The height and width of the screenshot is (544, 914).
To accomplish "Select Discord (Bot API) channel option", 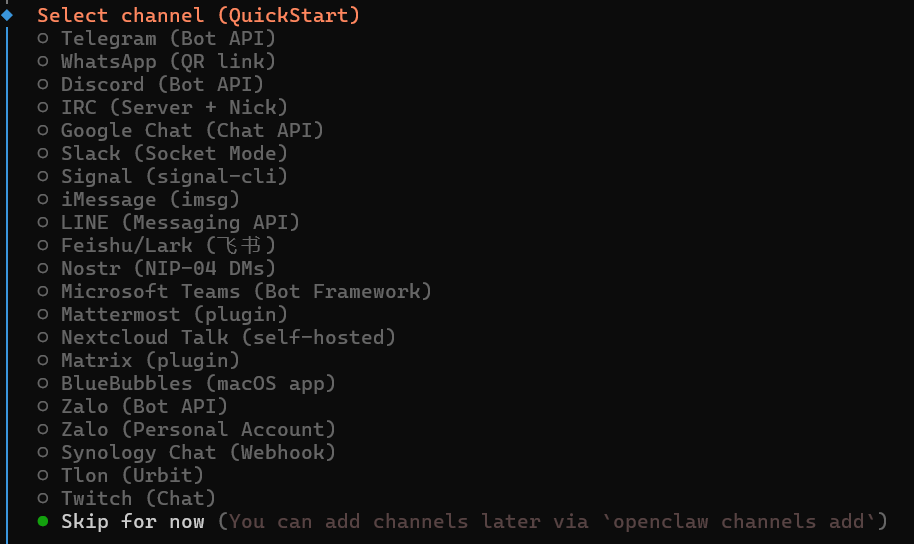I will coord(162,85).
